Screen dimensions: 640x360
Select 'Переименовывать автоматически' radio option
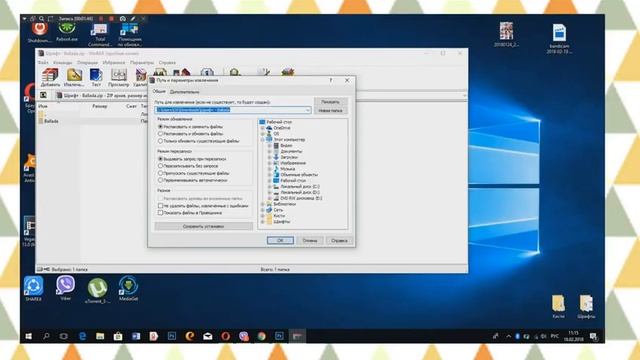pos(160,180)
